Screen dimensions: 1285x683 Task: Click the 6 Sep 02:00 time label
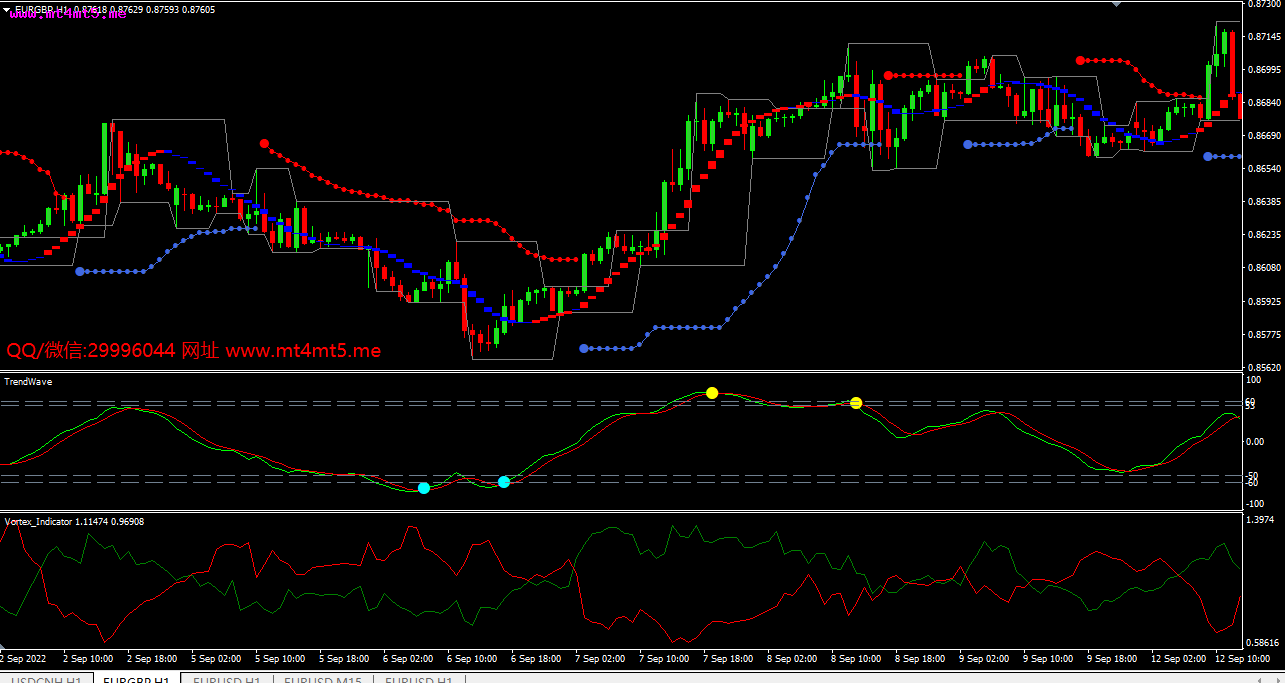[x=407, y=659]
